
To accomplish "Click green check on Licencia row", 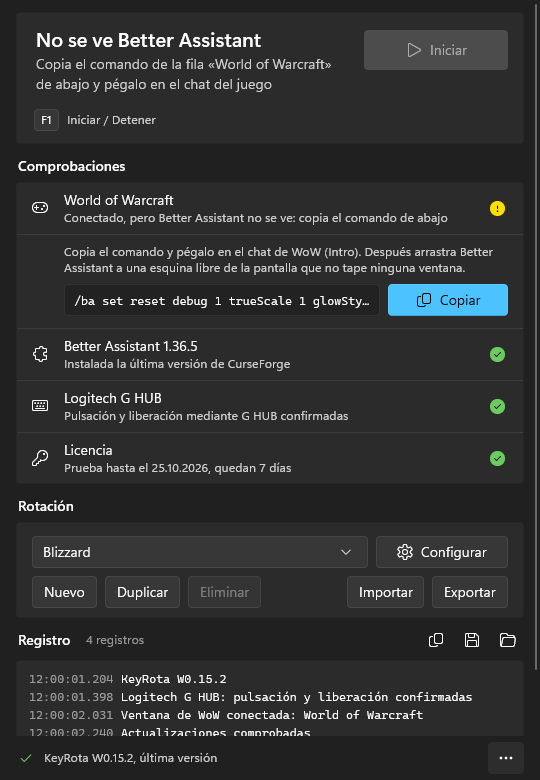I will point(497,458).
